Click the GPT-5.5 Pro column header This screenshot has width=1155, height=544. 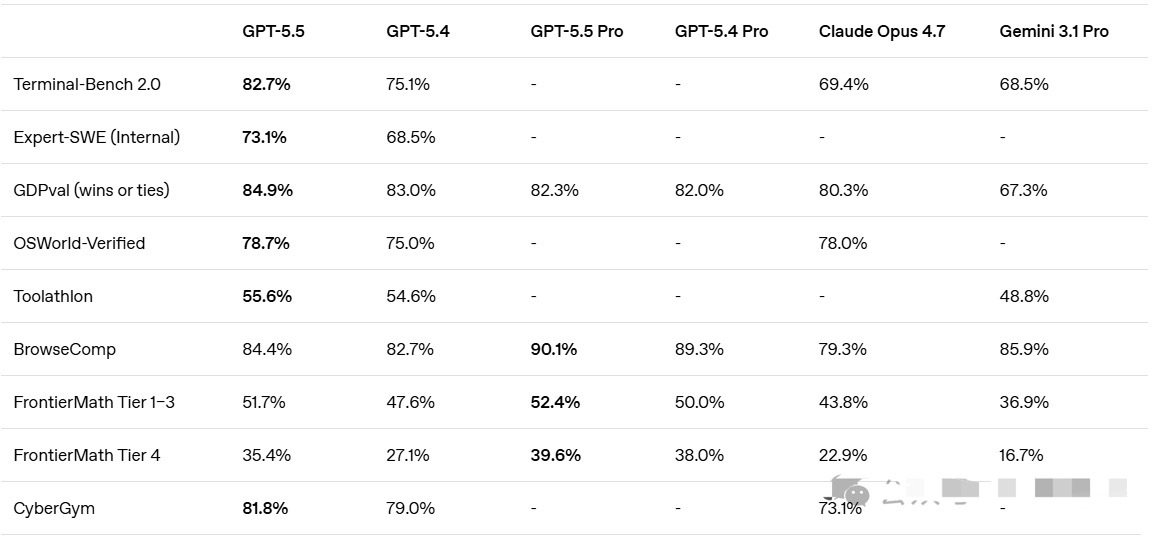click(577, 32)
